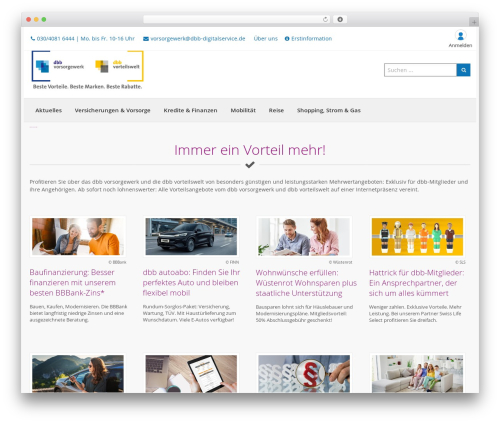Screen dimensions: 500x423
Task: Click the black SUV car thumbnail
Action: pos(191,237)
